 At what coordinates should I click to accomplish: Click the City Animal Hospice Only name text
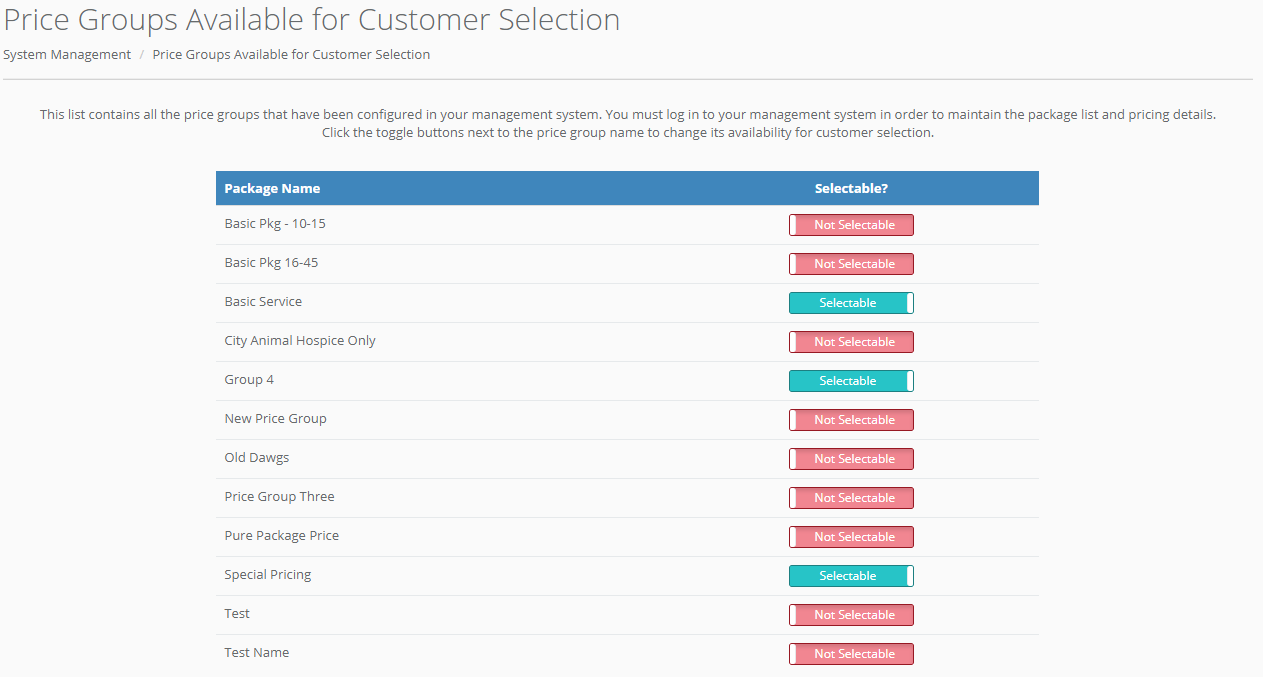(x=300, y=341)
